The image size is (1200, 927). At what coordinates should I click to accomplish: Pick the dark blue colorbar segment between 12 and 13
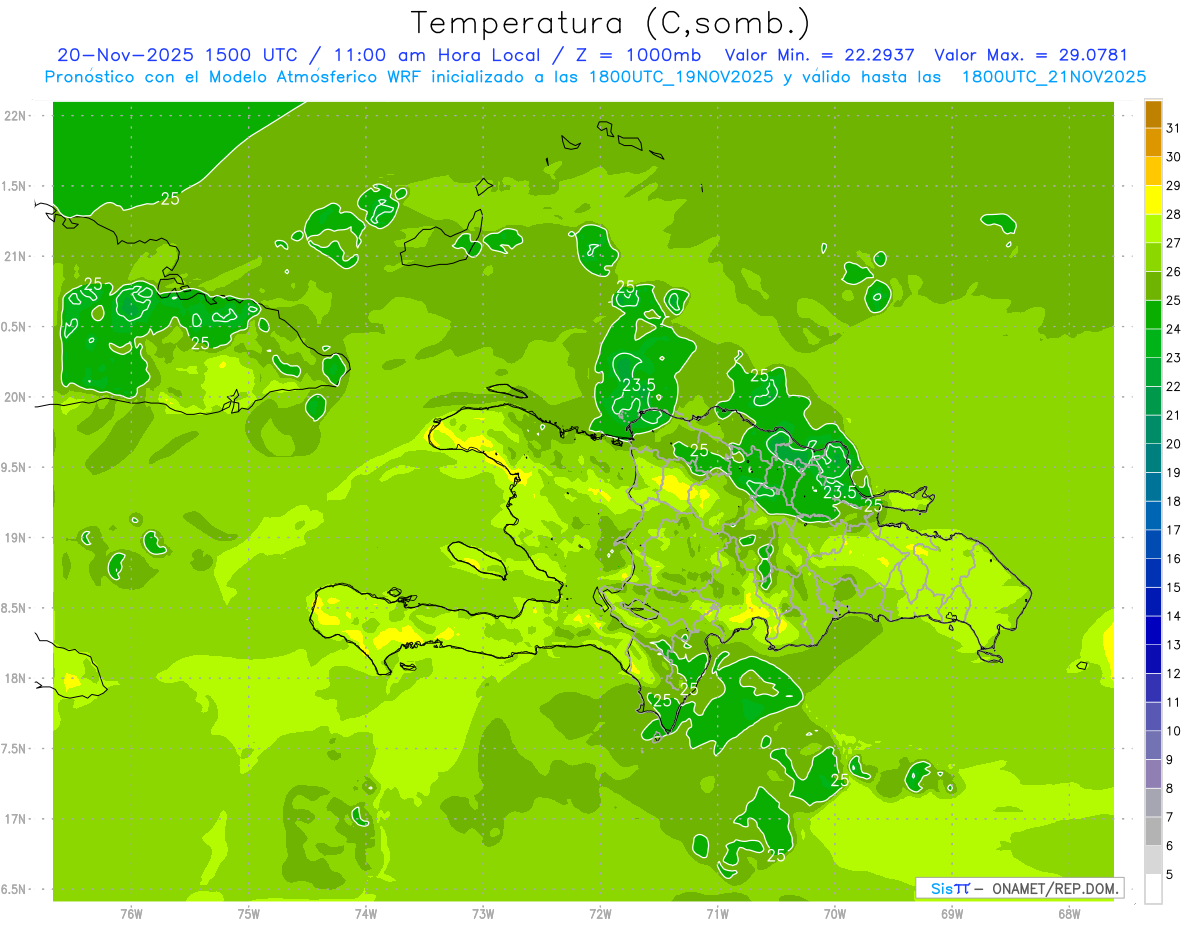pyautogui.click(x=1153, y=660)
